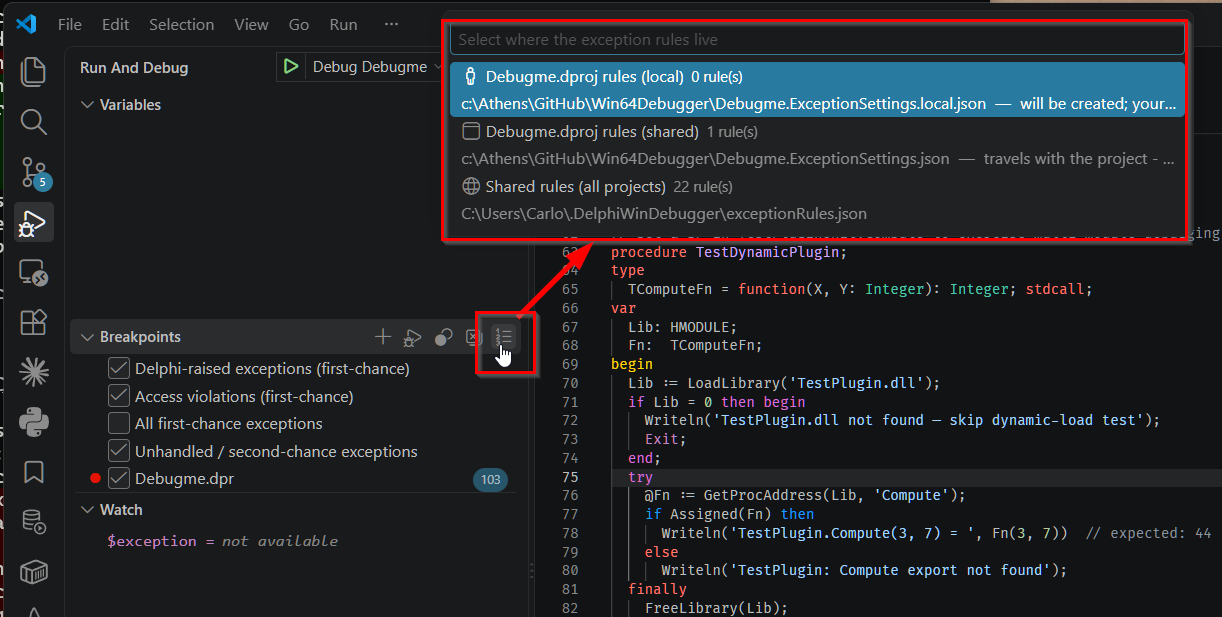Disable the Debugme.dpr breakpoint checkbox
This screenshot has height=617, width=1222.
point(118,478)
